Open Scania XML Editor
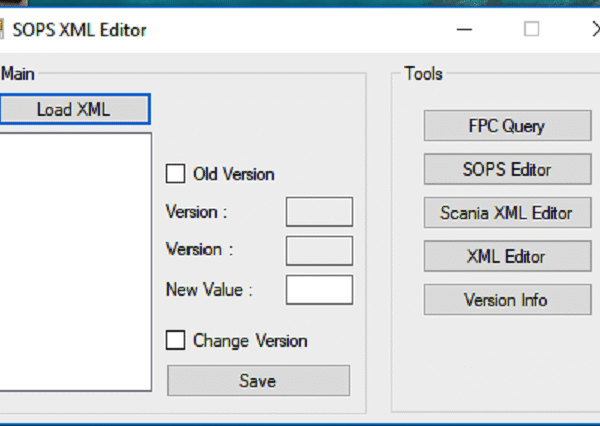This screenshot has width=600, height=426. tap(507, 212)
